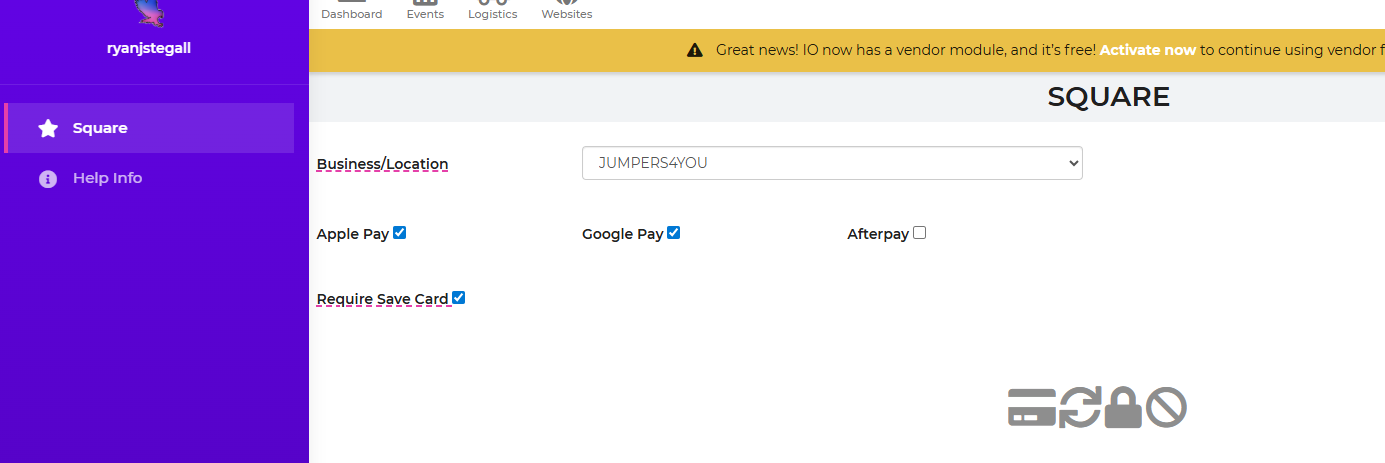This screenshot has height=463, width=1385.
Task: Click the star icon beside Square in sidebar
Action: 48,128
